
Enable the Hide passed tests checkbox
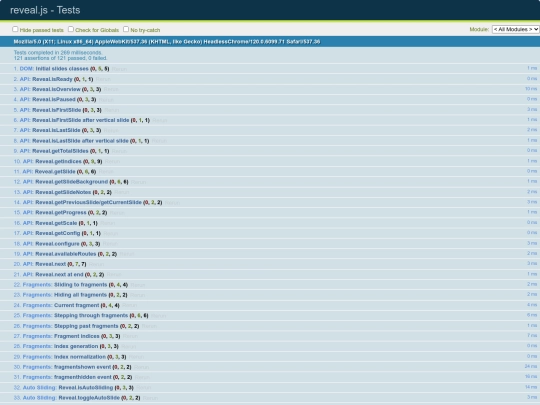point(15,29)
